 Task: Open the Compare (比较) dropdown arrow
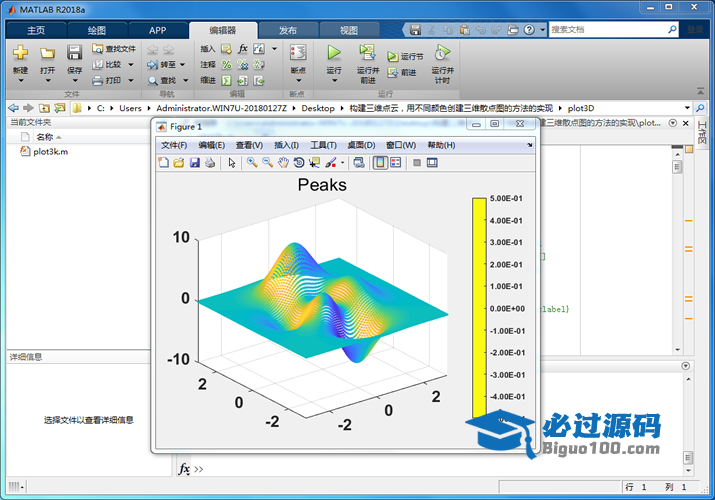pos(131,65)
